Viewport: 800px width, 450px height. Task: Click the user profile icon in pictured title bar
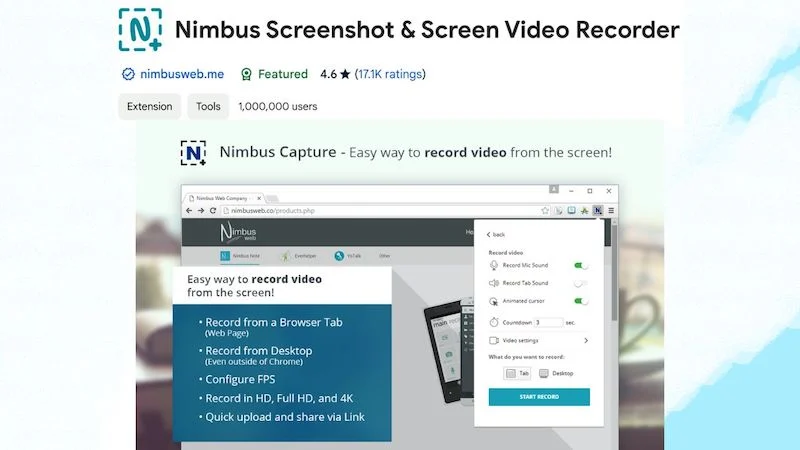point(554,189)
